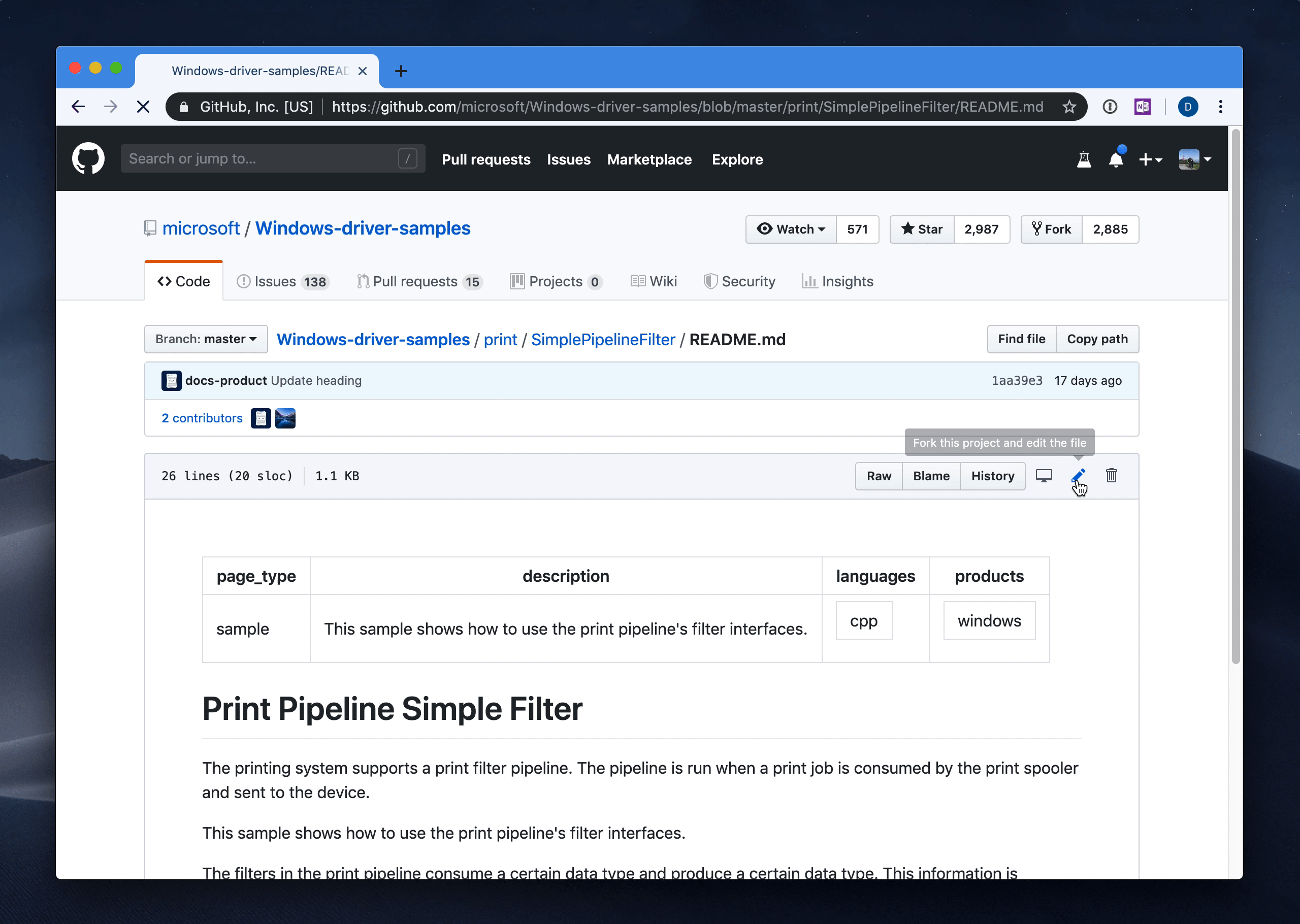Open the SimplePipelineFilter breadcrumb folder
The image size is (1300, 924).
(x=603, y=340)
